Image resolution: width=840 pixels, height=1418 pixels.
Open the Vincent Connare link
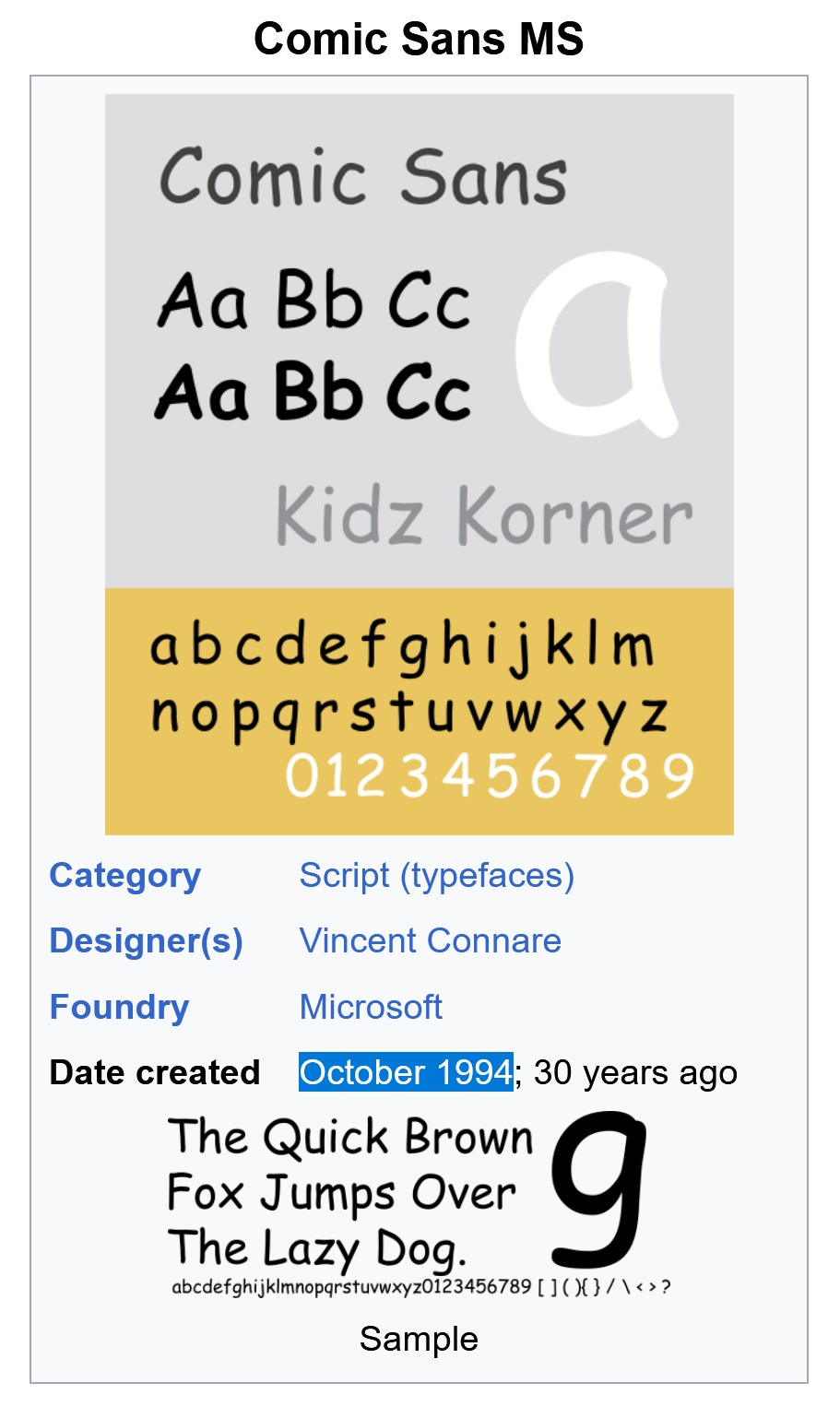pos(431,941)
